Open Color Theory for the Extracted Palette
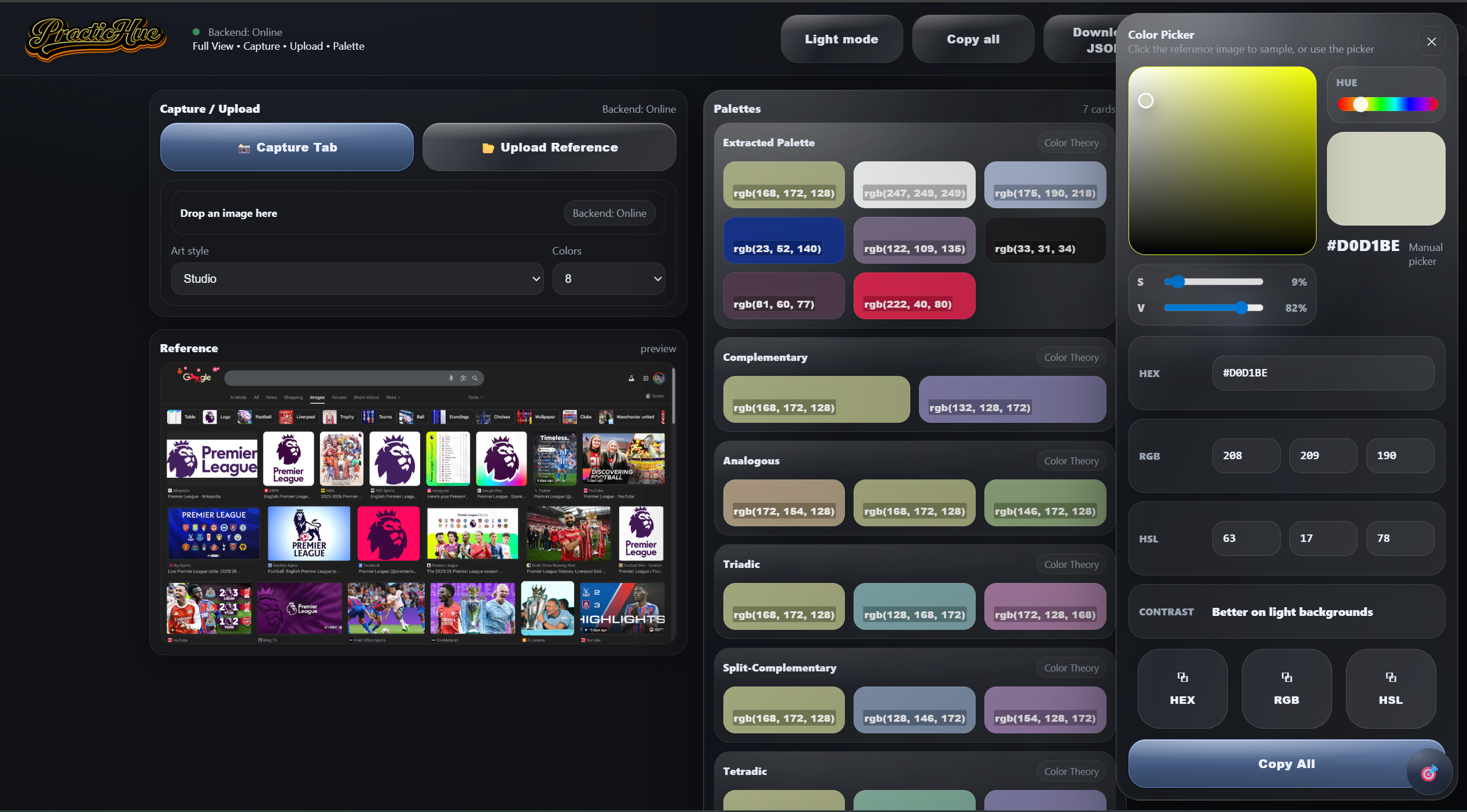Screen dimensions: 1467x812 (x=1071, y=142)
